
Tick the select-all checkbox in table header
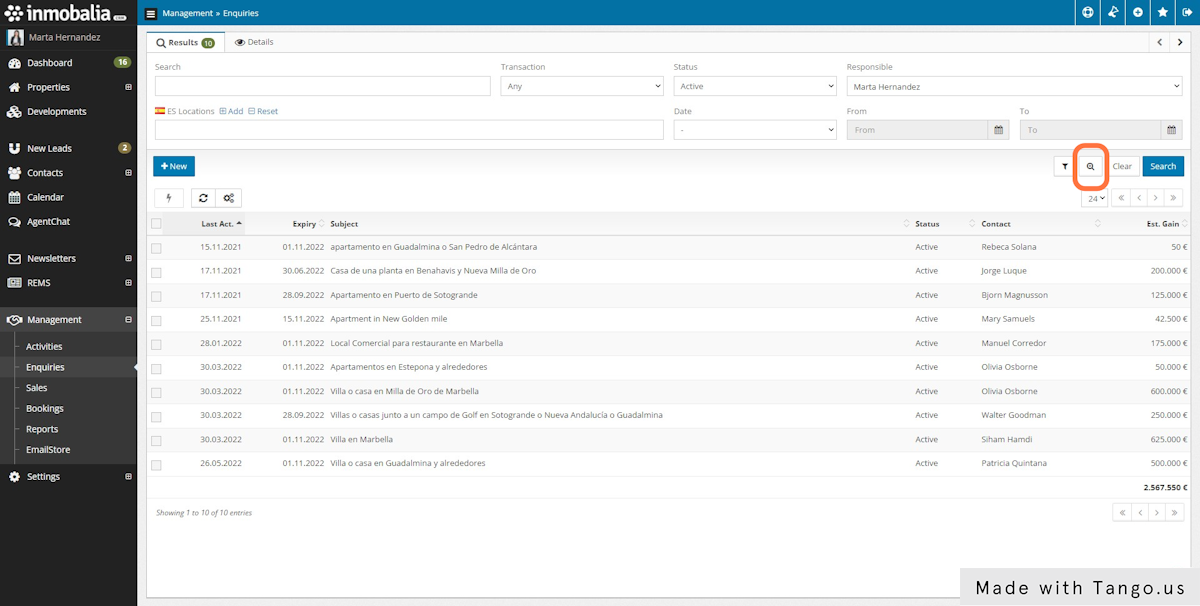coord(156,224)
